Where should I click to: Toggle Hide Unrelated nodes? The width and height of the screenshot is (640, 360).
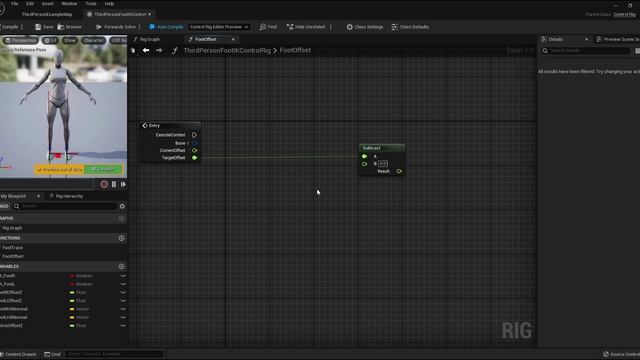click(306, 27)
